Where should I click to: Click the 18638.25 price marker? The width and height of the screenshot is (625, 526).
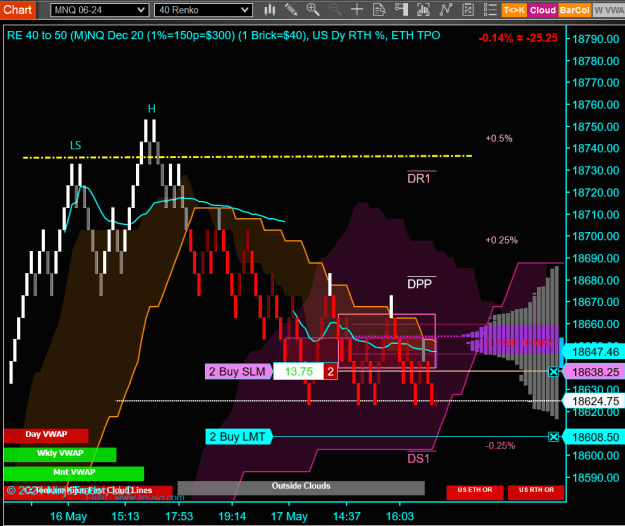[x=594, y=372]
